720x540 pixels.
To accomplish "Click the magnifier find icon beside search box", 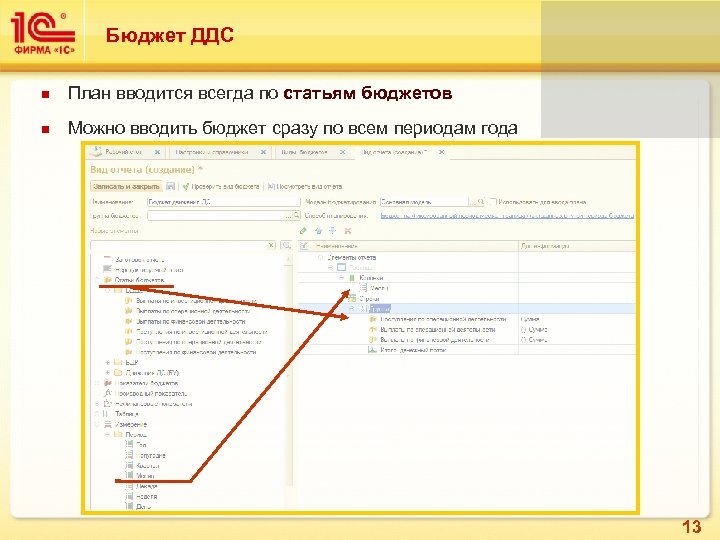I will click(287, 245).
